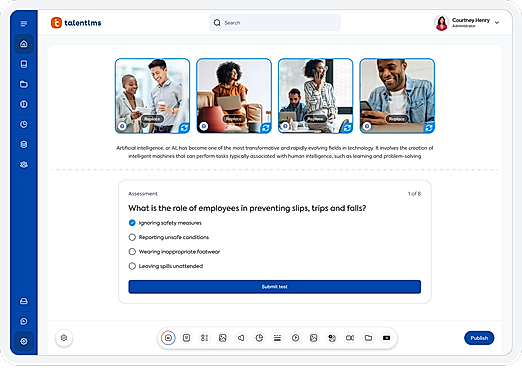Add a text block from bottom toolbar
Screen dimensions: 522x368
pyautogui.click(x=187, y=338)
